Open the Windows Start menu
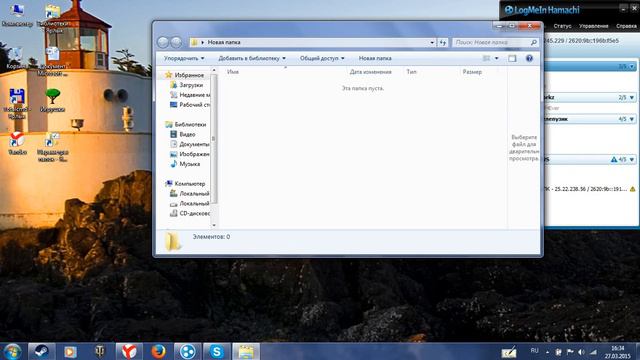The image size is (640, 360). coord(12,351)
